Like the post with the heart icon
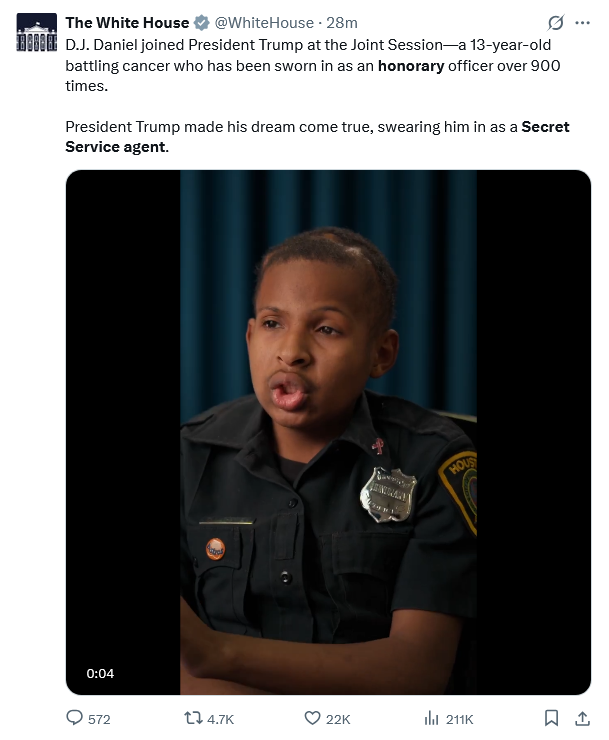 [311, 718]
